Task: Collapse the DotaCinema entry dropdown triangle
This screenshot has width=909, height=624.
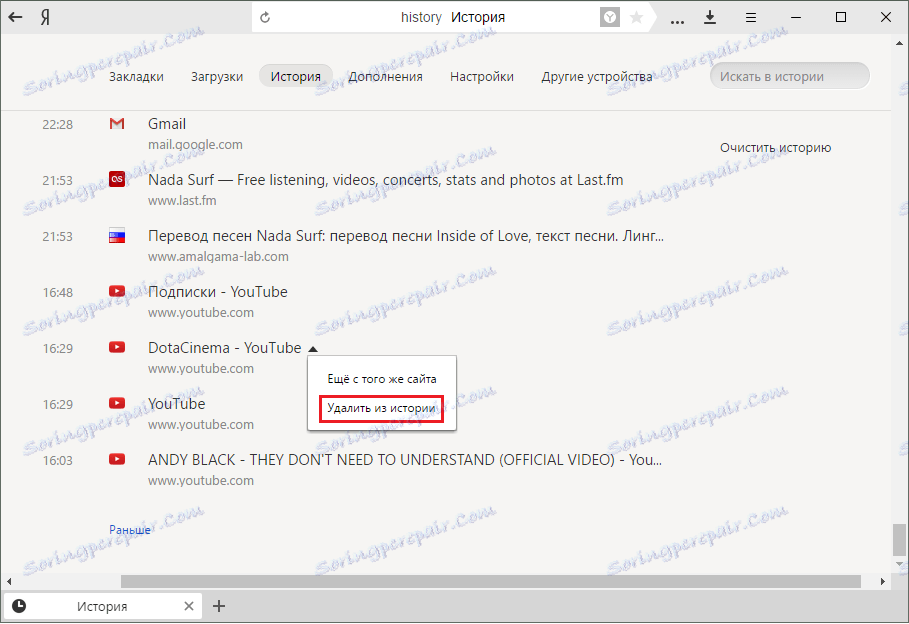Action: click(x=313, y=349)
